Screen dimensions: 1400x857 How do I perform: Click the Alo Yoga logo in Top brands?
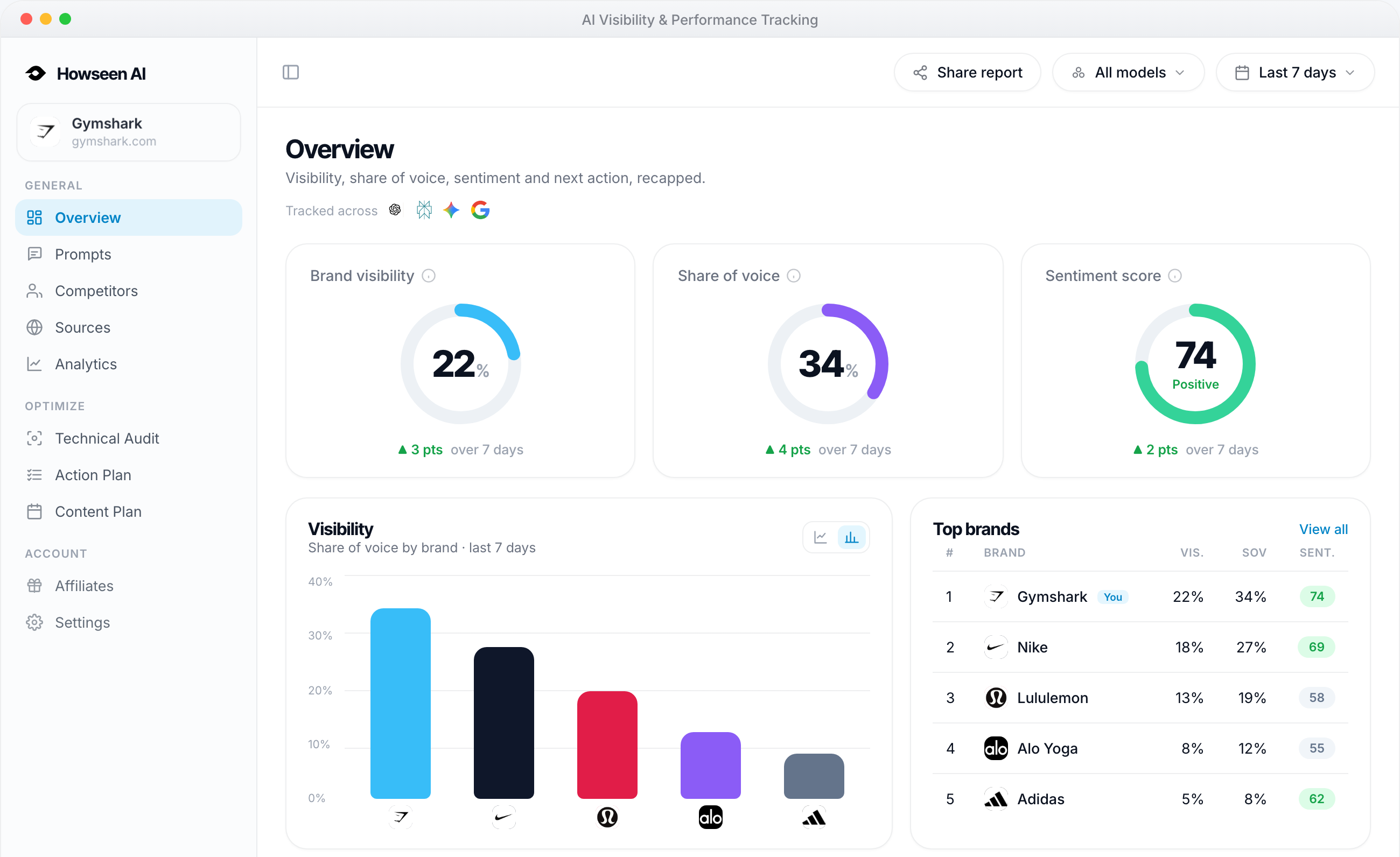(996, 748)
